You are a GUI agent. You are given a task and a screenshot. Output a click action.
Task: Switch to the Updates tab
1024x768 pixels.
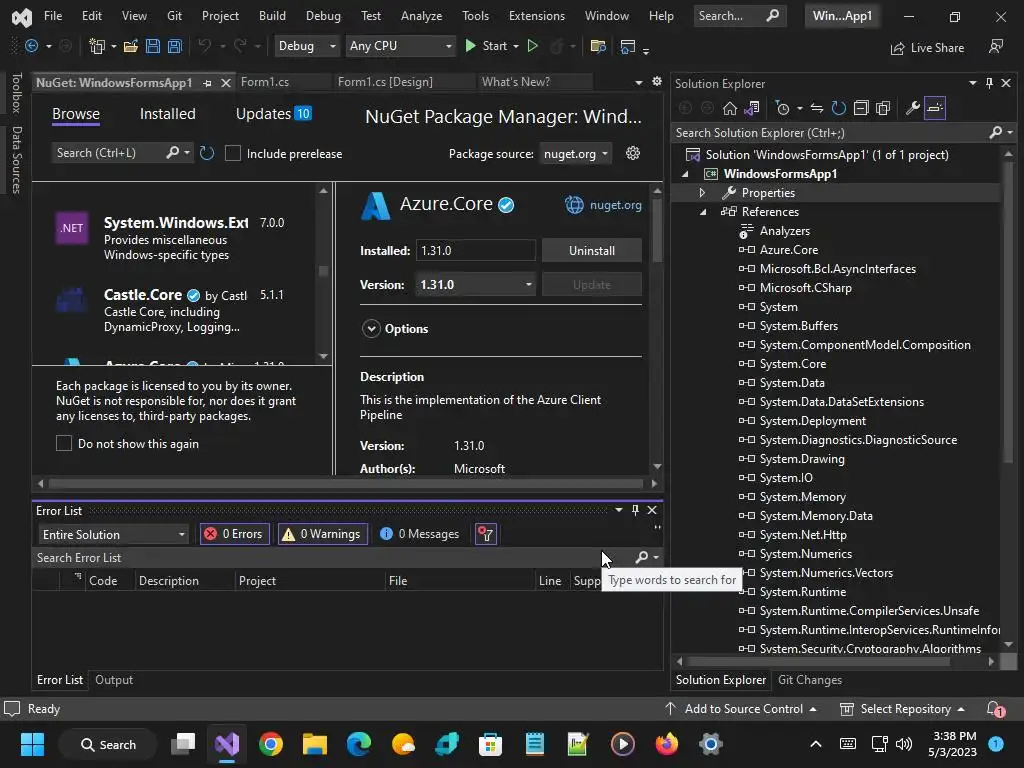pyautogui.click(x=273, y=114)
